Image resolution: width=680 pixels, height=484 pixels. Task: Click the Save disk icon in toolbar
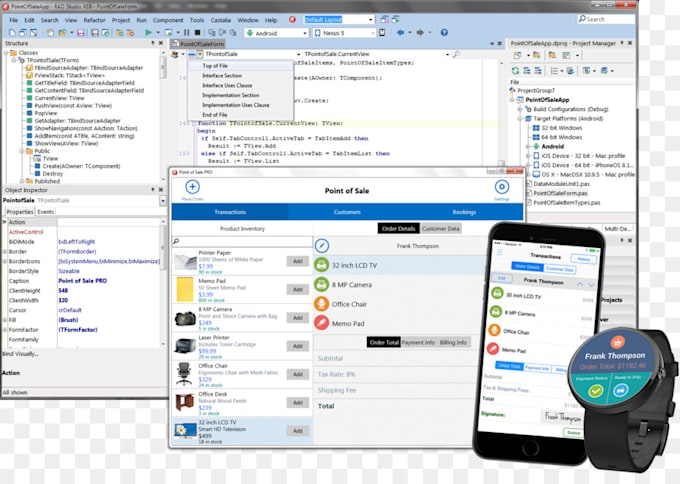pos(81,33)
